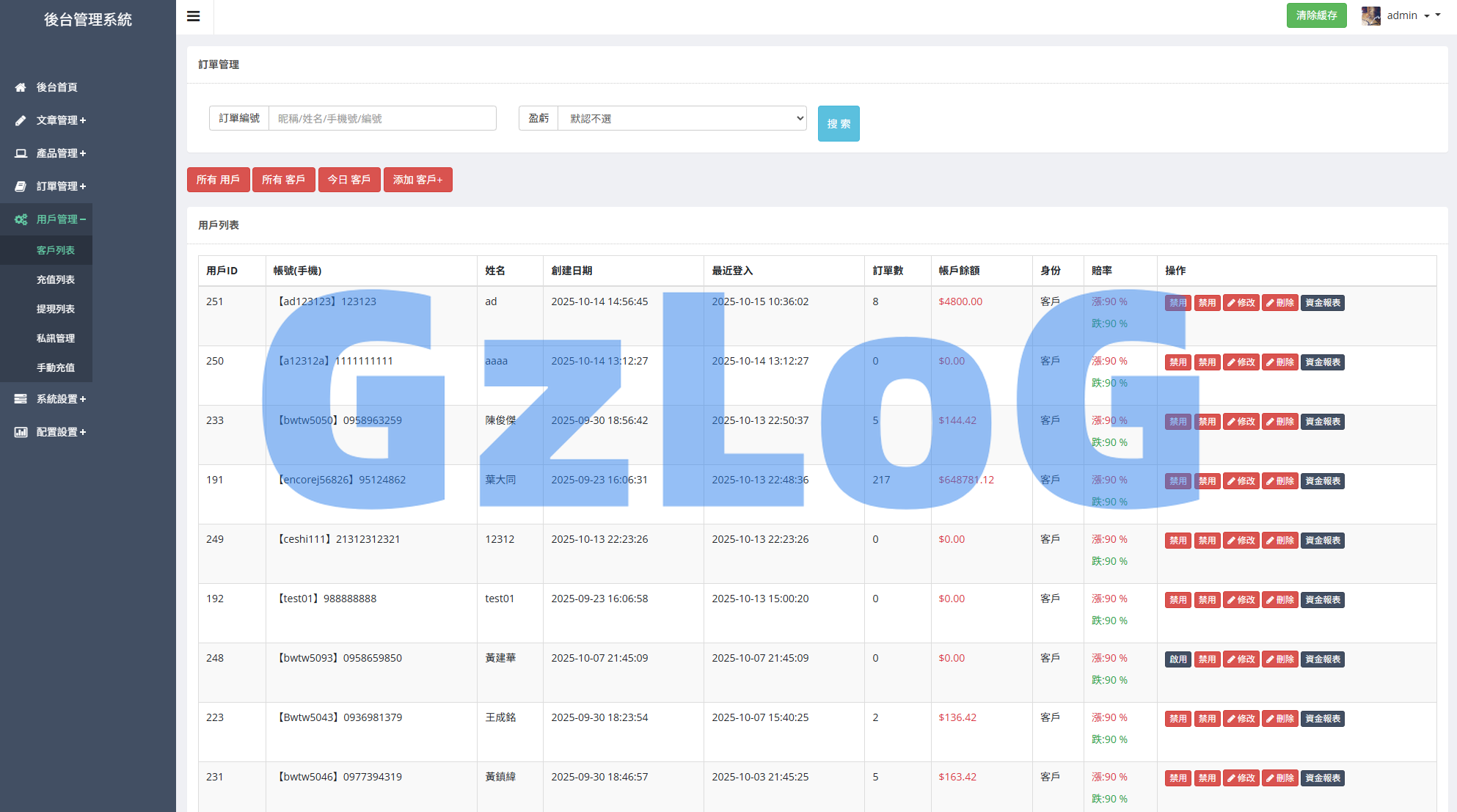The height and width of the screenshot is (812, 1457).
Task: Enable user 248 with the 啟用 button
Action: (x=1177, y=659)
